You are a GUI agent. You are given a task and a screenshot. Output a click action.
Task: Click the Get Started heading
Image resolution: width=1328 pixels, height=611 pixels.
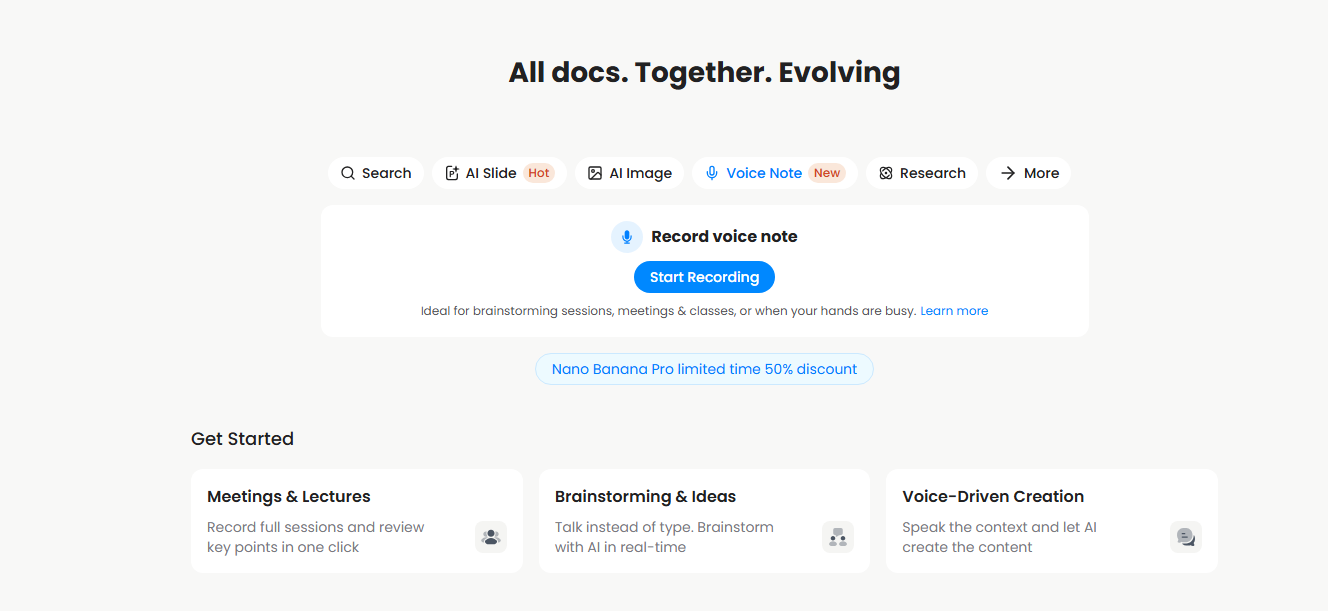pos(242,439)
